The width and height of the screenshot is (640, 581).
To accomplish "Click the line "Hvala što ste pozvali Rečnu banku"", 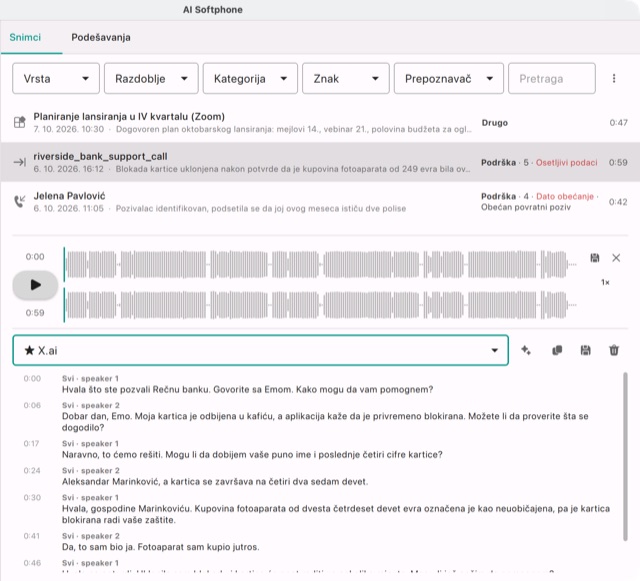I will click(x=247, y=390).
